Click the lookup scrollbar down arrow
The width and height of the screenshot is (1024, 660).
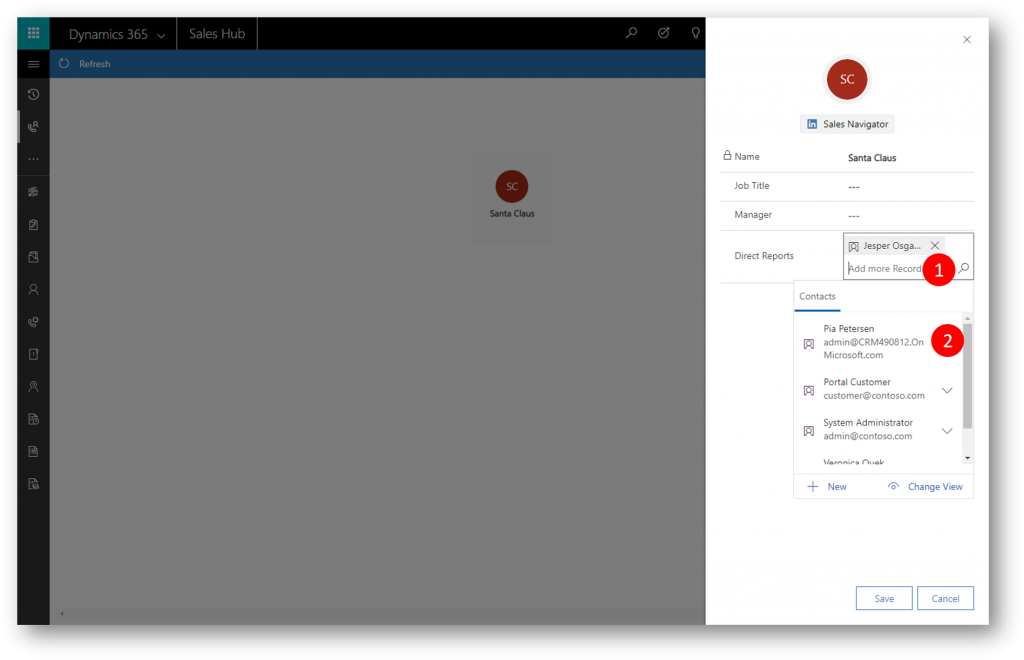point(968,458)
